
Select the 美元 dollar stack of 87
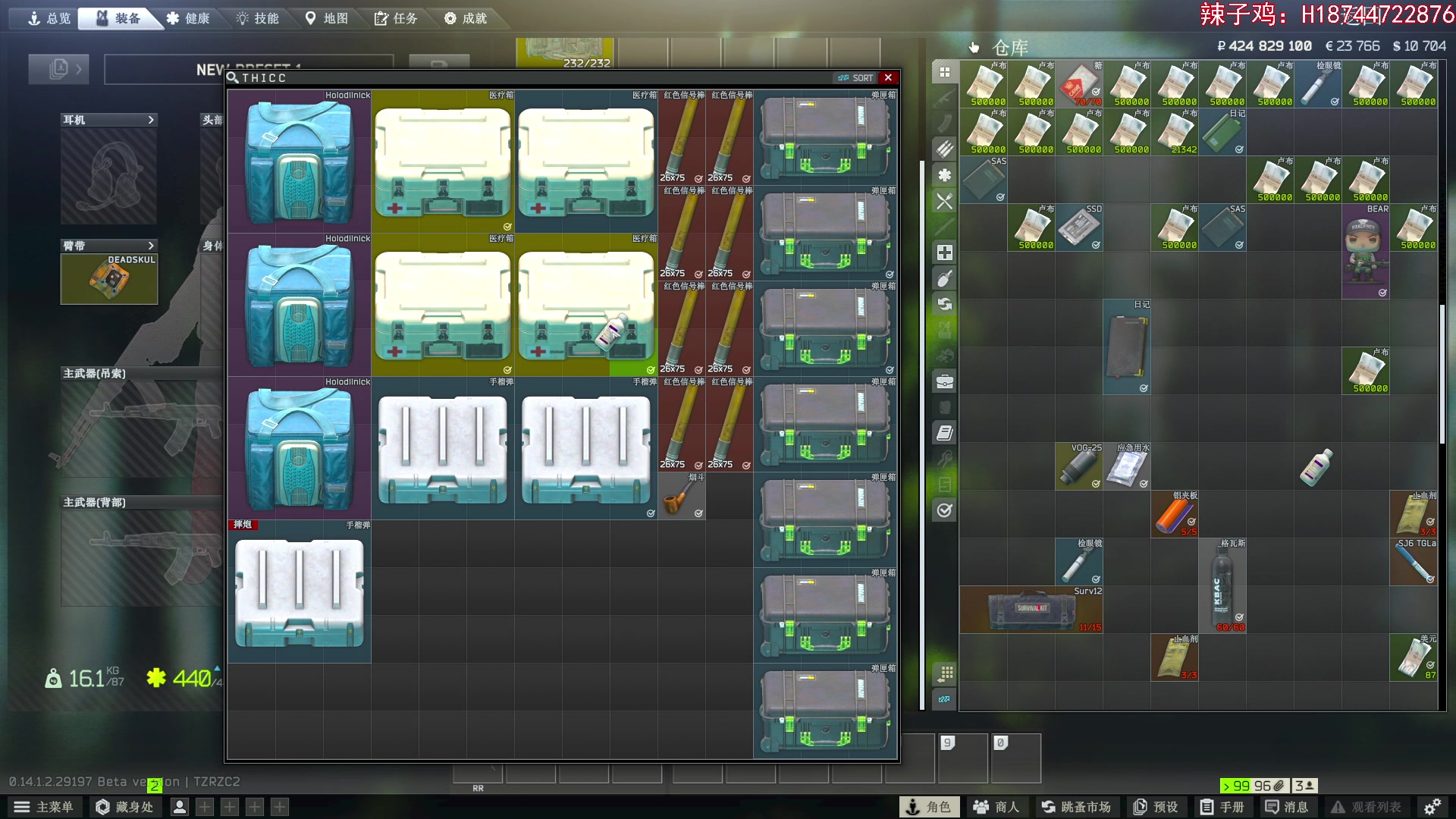(1414, 657)
